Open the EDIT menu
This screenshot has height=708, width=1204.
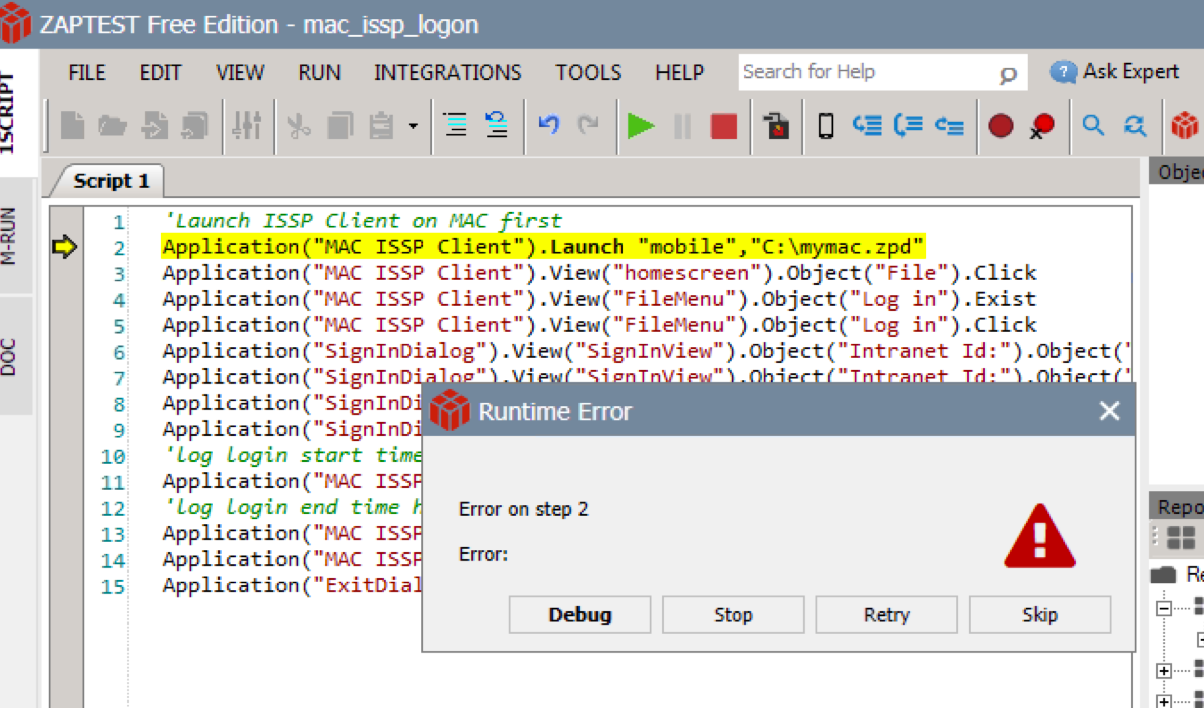pyautogui.click(x=160, y=72)
